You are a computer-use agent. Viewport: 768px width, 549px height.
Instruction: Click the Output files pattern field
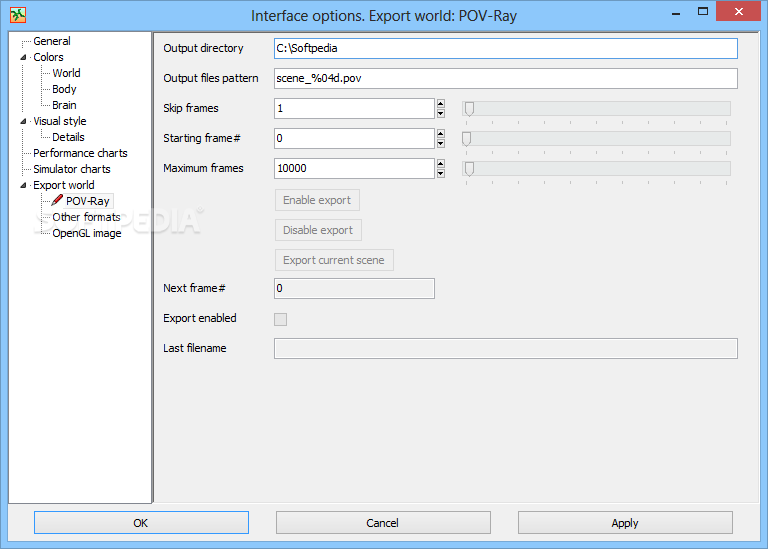(x=506, y=78)
